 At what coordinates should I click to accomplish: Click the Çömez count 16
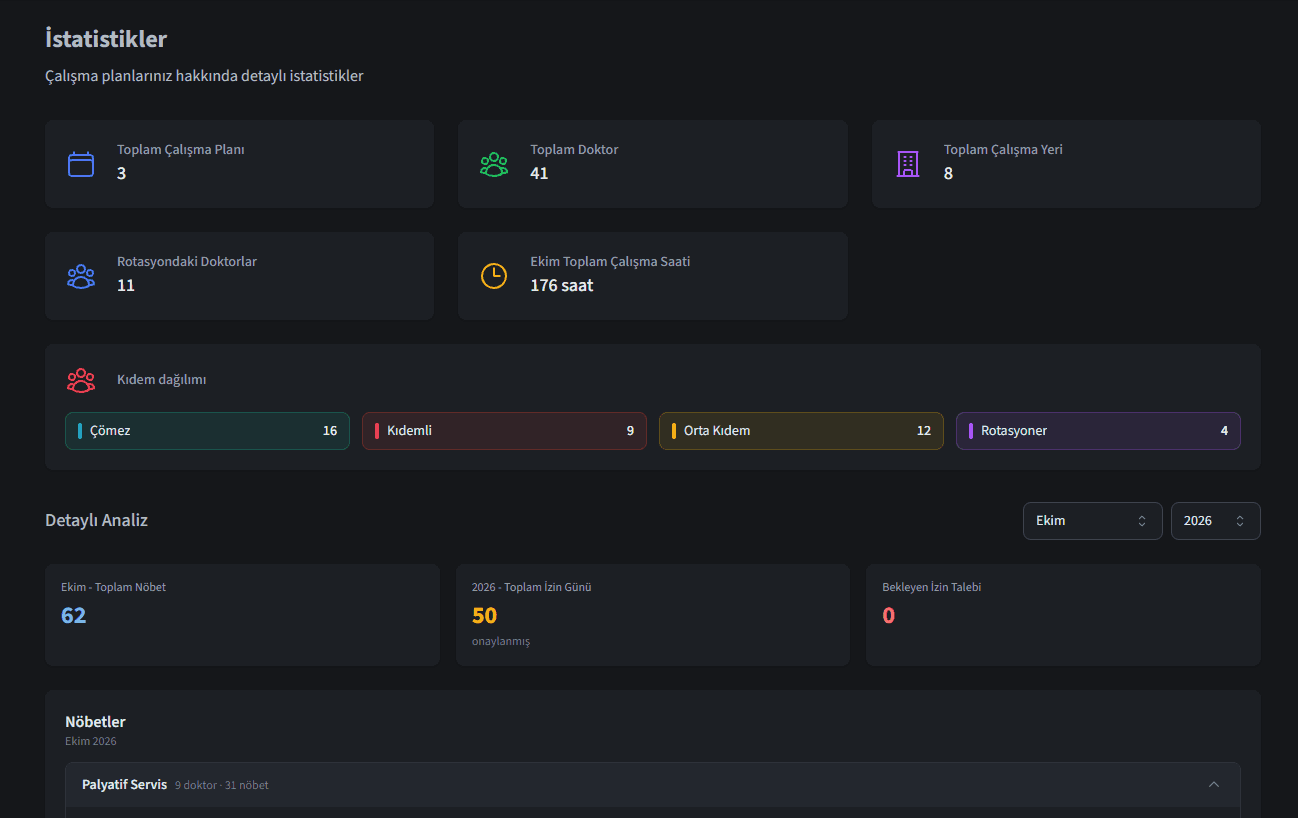[x=330, y=431]
